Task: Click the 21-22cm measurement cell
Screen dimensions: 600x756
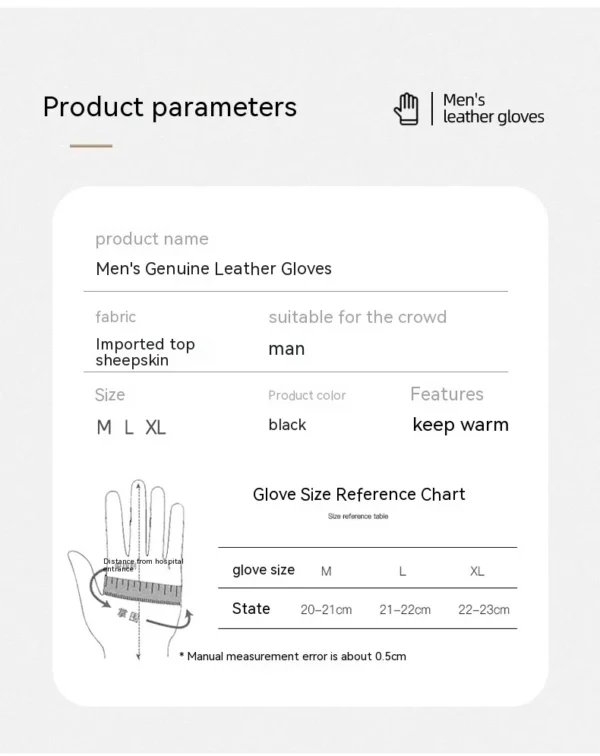Action: [x=405, y=610]
